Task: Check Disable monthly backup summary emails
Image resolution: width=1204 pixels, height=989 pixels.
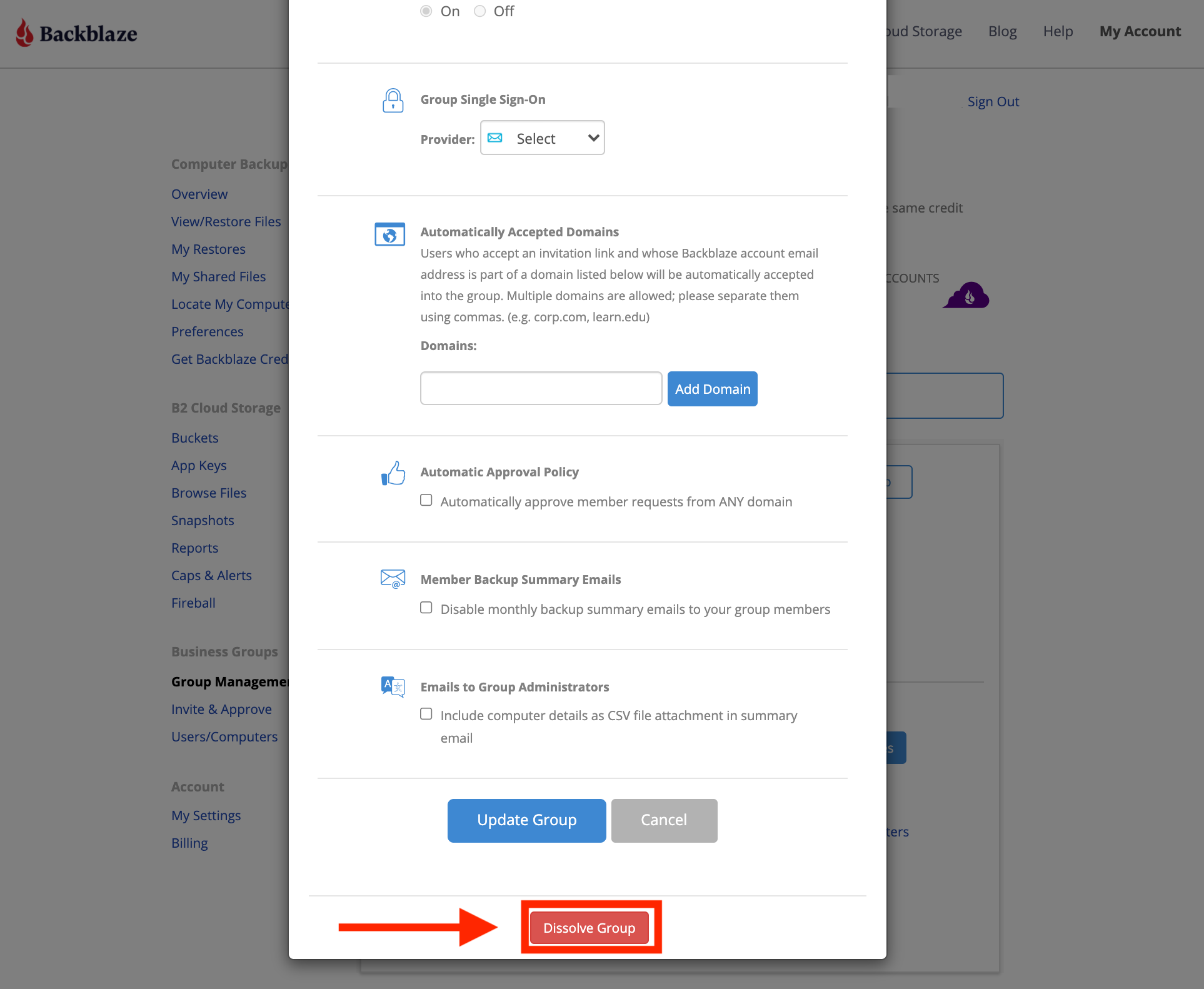Action: (426, 608)
